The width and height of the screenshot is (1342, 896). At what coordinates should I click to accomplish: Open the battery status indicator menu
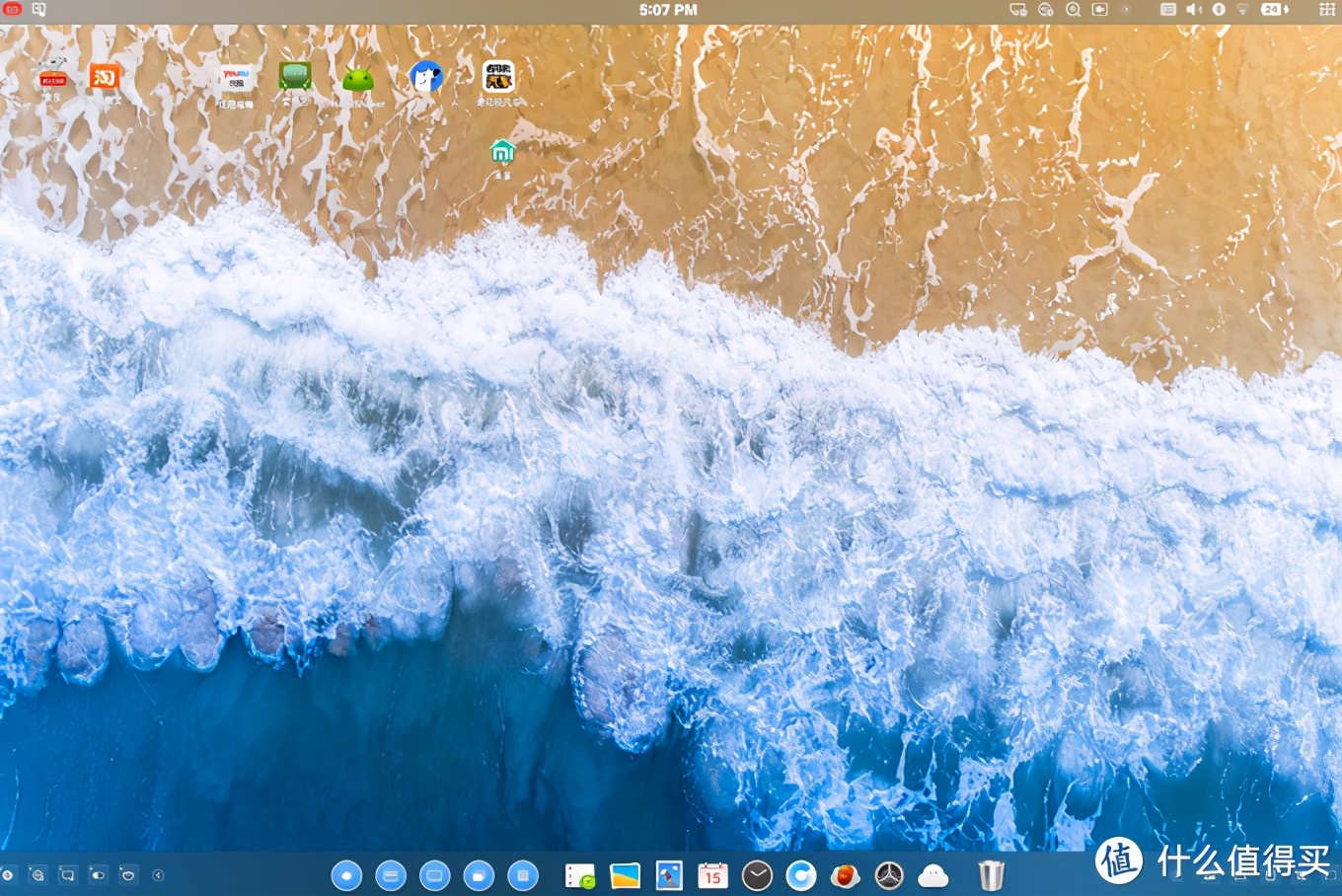(1274, 10)
